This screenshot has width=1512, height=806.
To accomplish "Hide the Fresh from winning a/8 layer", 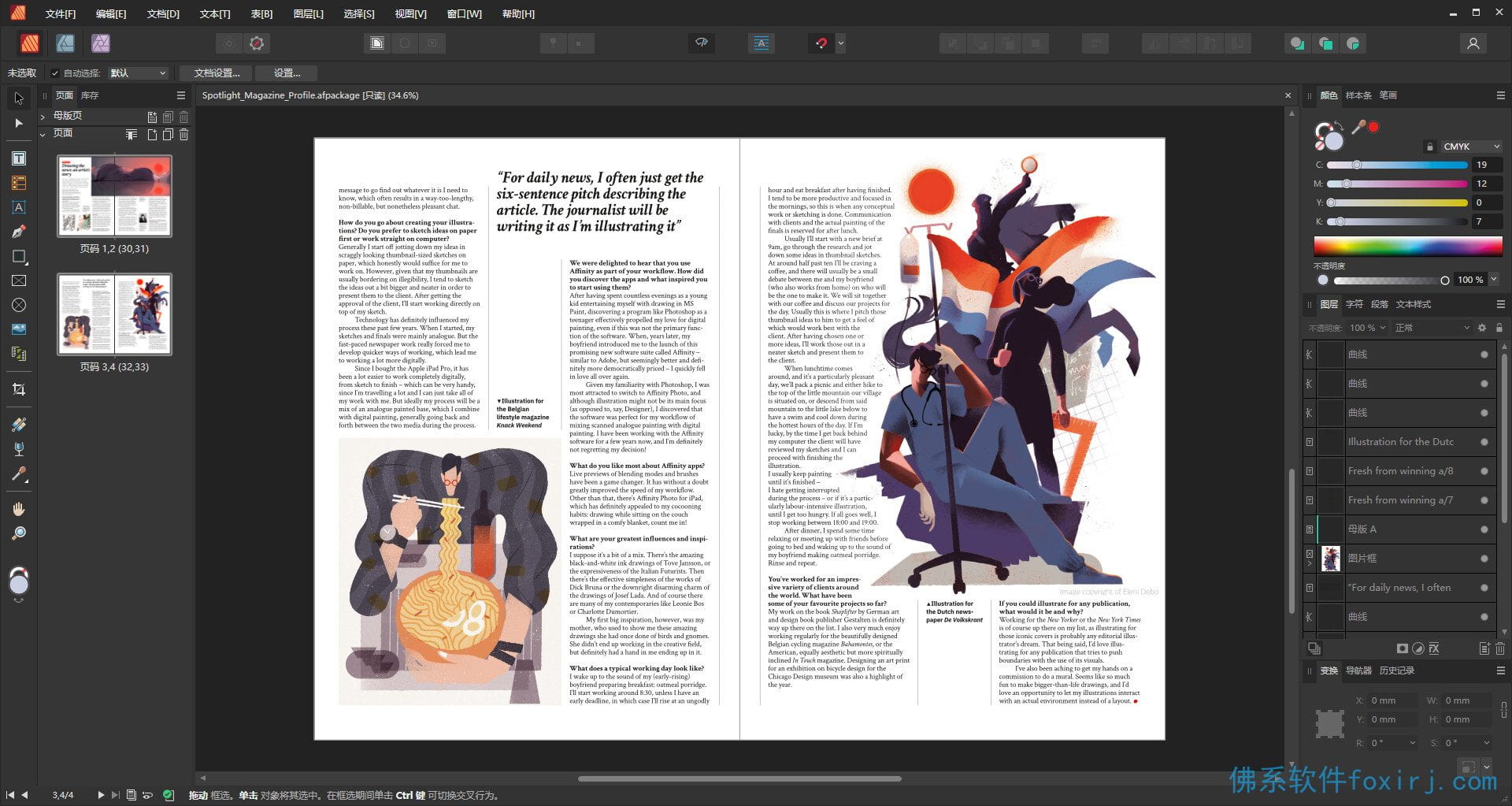I will [1484, 471].
